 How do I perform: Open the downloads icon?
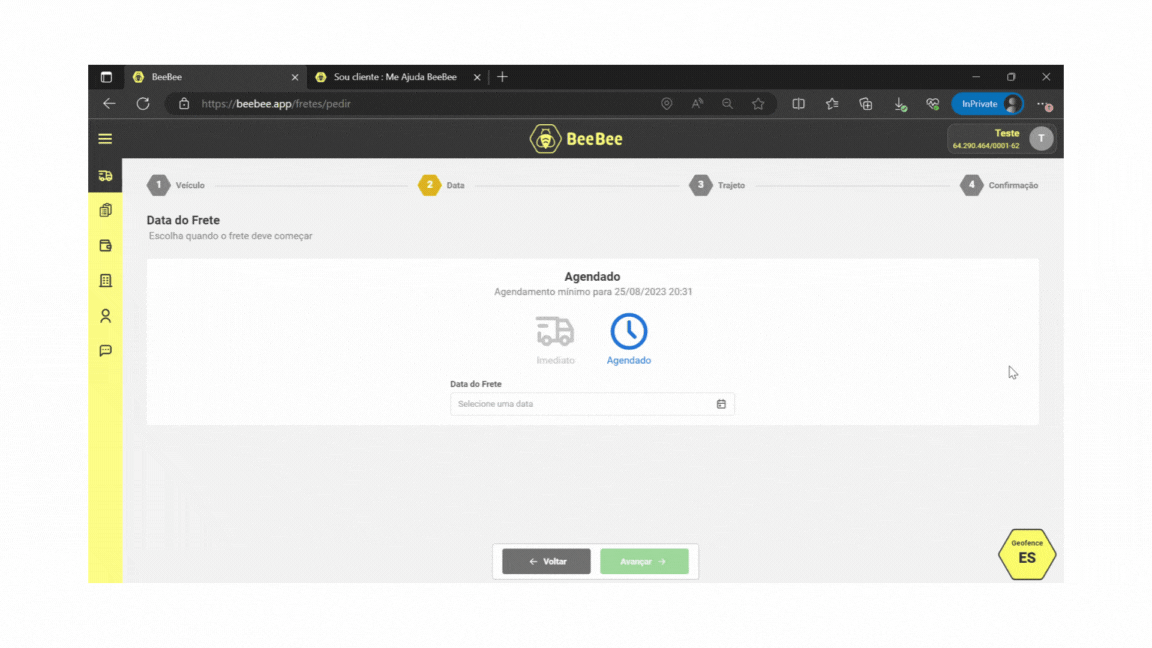pos(900,104)
